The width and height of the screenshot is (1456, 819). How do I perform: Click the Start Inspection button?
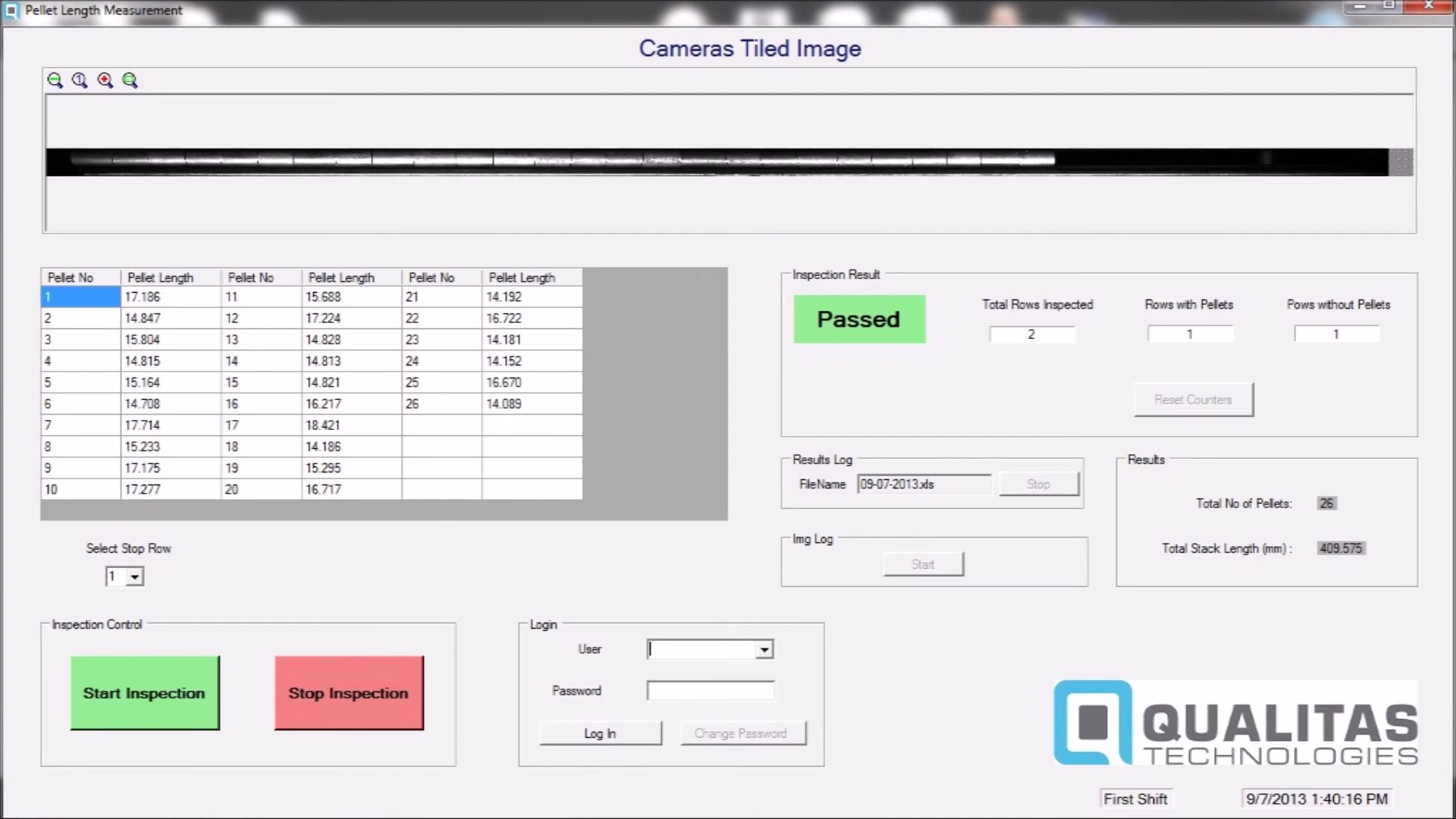[x=145, y=693]
